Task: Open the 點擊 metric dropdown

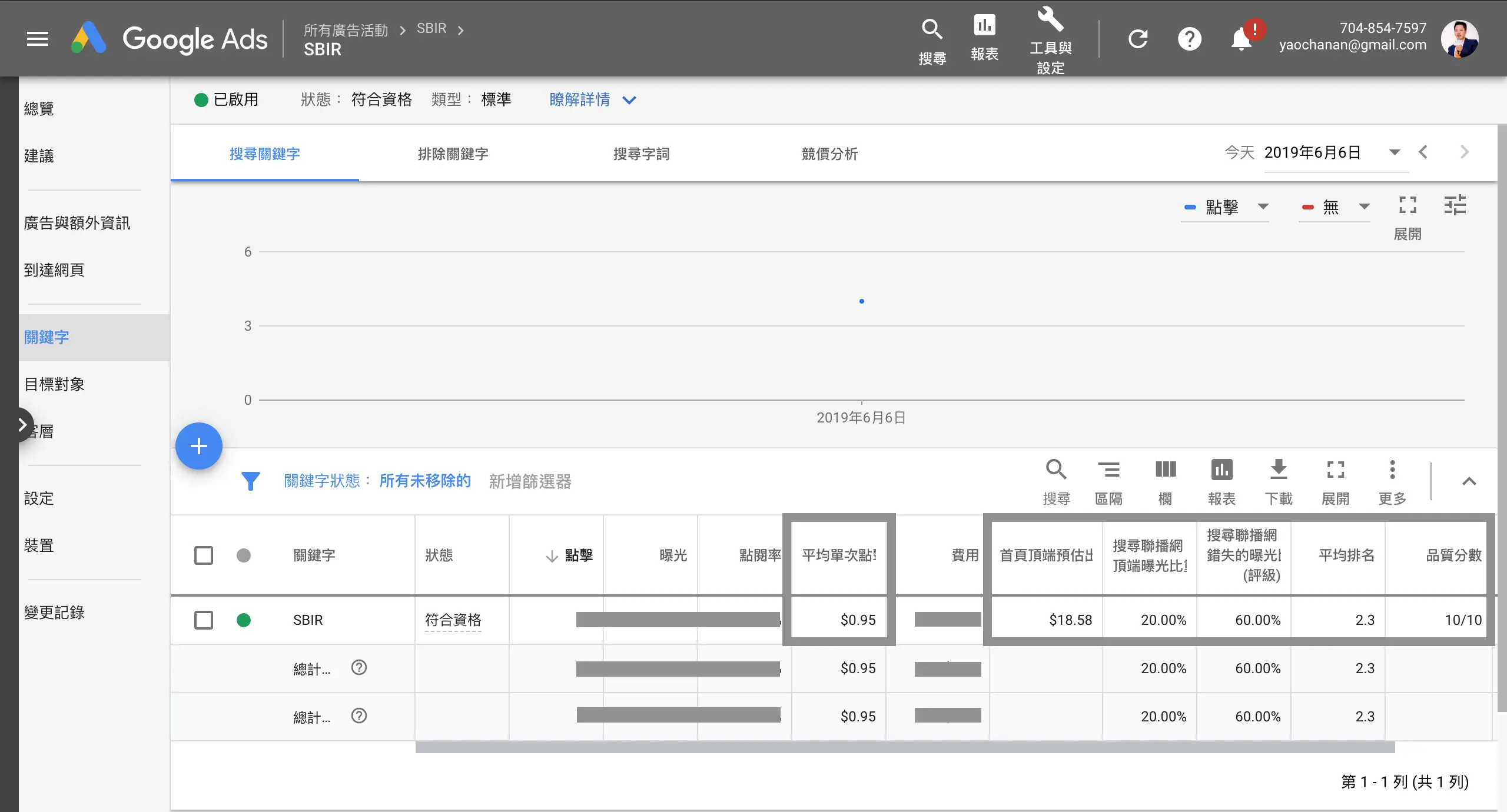Action: click(1226, 207)
